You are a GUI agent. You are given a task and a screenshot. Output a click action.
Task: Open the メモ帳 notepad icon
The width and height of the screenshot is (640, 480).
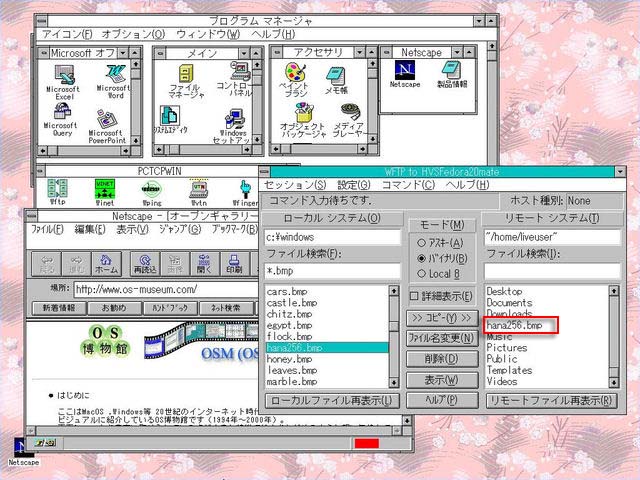click(336, 81)
